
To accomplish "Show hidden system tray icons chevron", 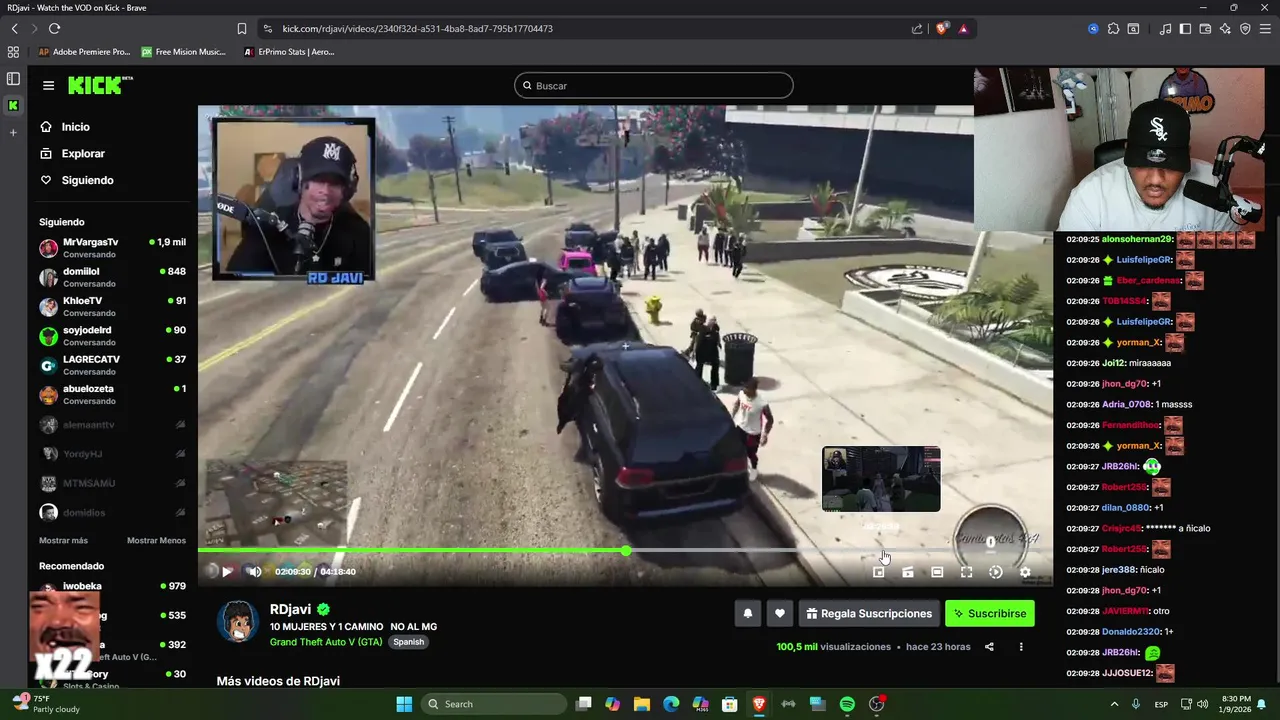I will 1115,704.
